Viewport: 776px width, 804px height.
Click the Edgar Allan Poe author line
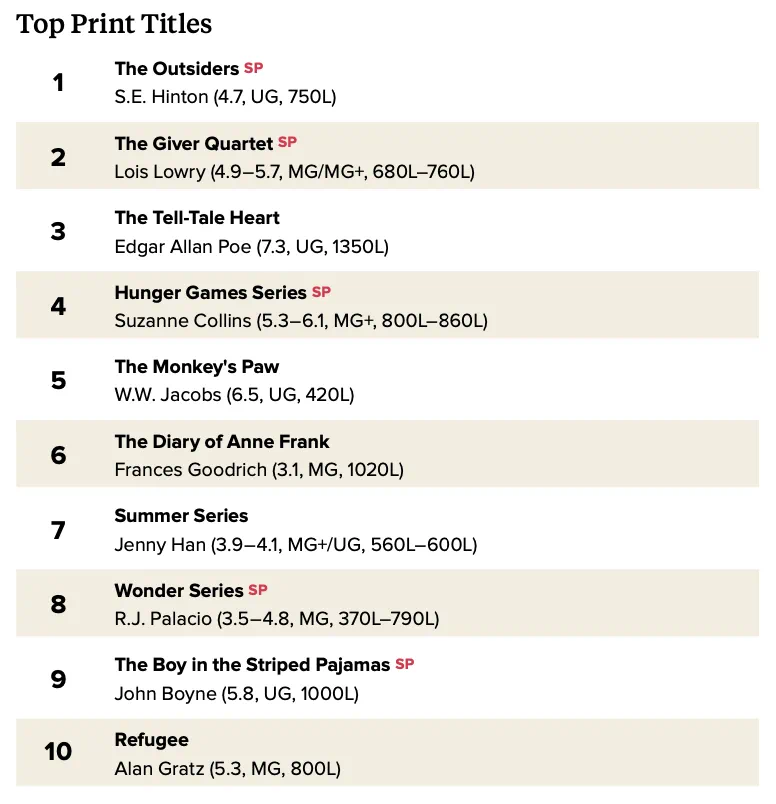[x=252, y=247]
